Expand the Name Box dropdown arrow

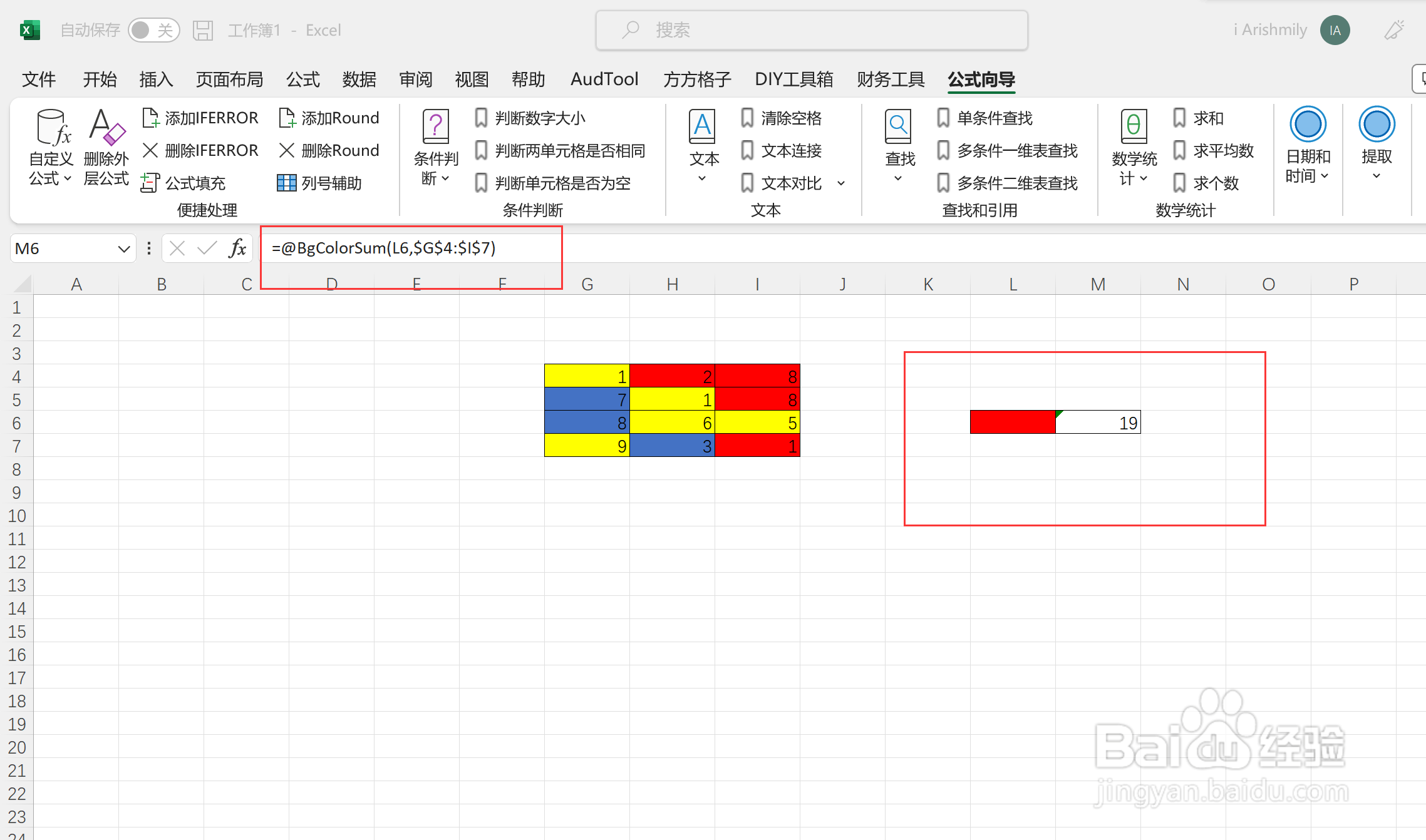[x=123, y=249]
